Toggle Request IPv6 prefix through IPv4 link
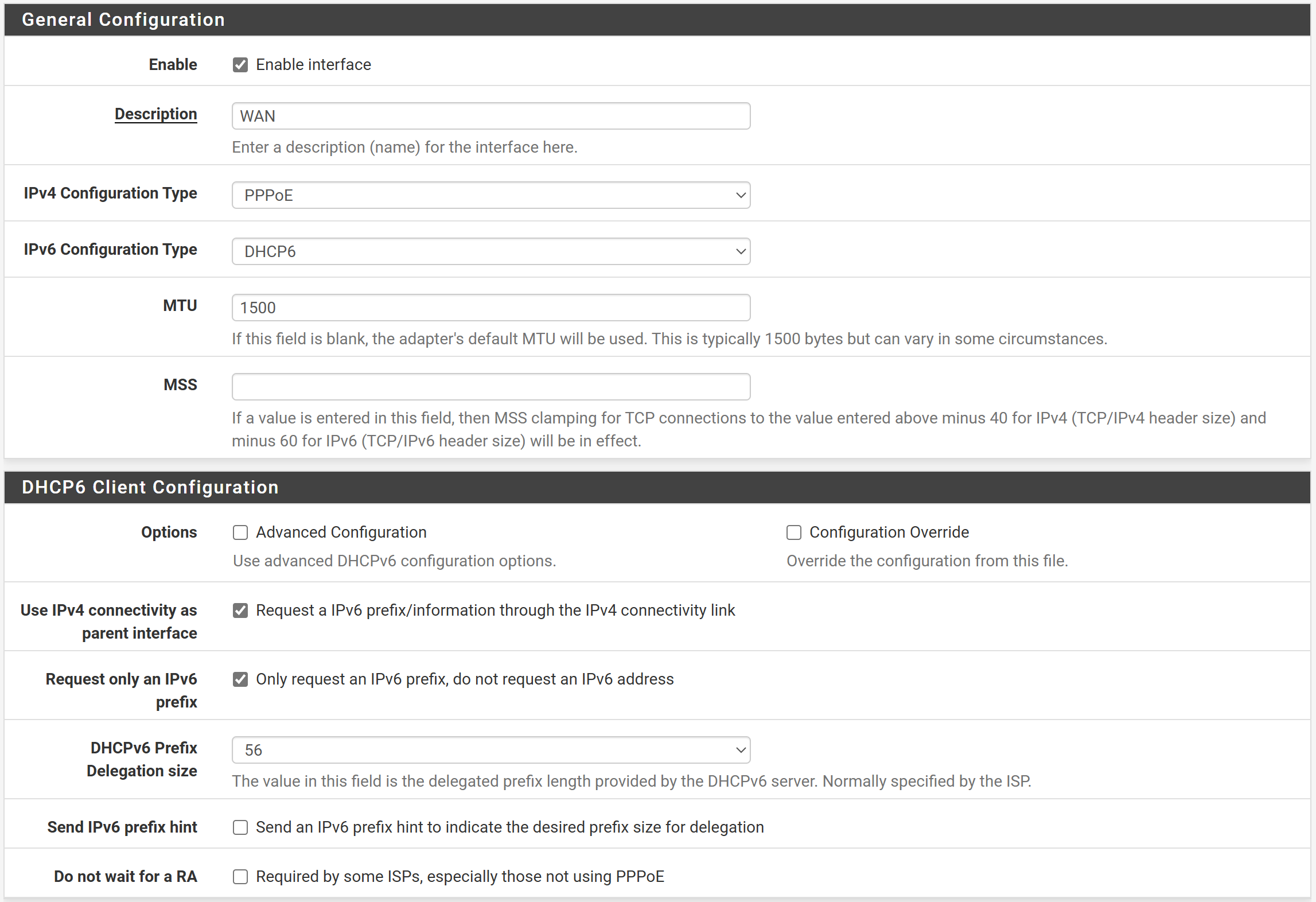The height and width of the screenshot is (902, 1316). 240,611
